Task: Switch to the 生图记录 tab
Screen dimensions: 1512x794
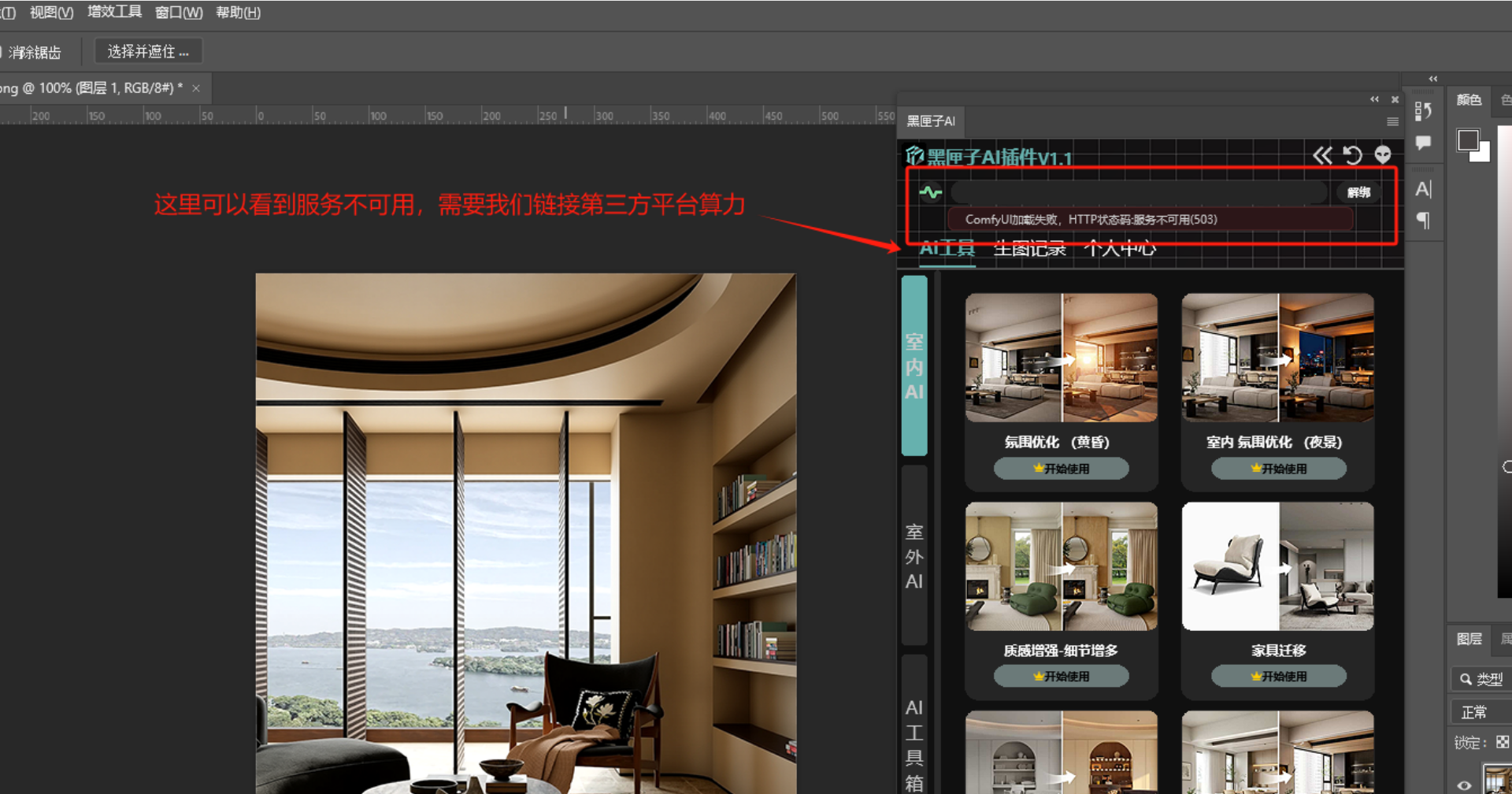Action: (1029, 249)
